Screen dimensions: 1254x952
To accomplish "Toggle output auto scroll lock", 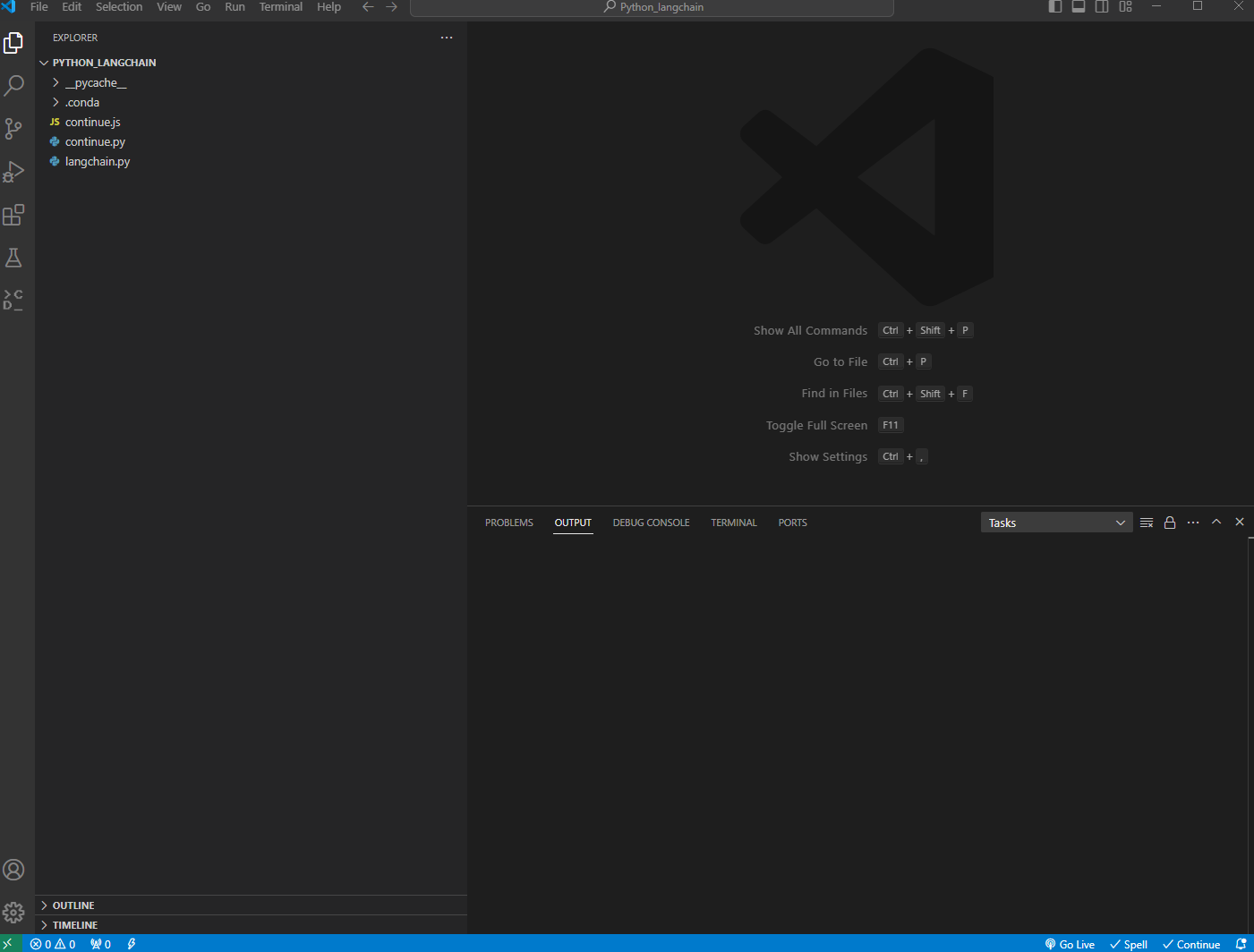I will (1170, 523).
